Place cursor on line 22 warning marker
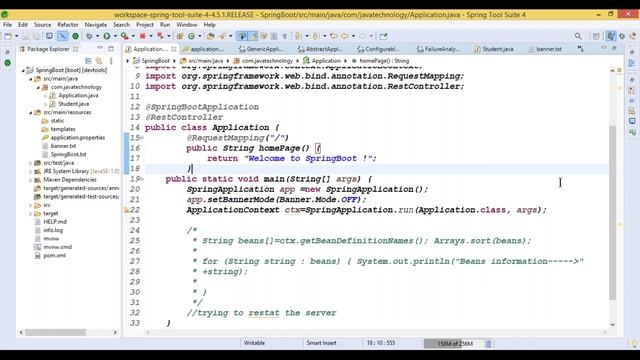 point(127,210)
